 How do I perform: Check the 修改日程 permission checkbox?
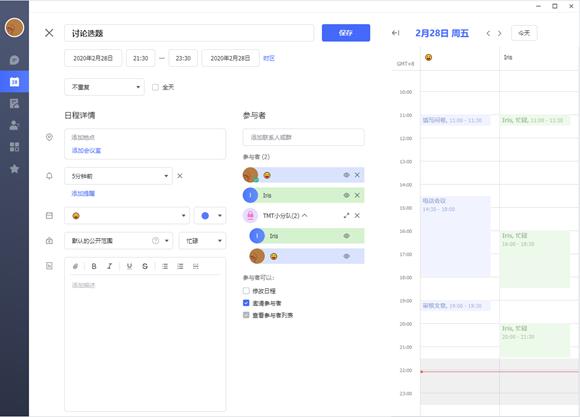coord(246,290)
